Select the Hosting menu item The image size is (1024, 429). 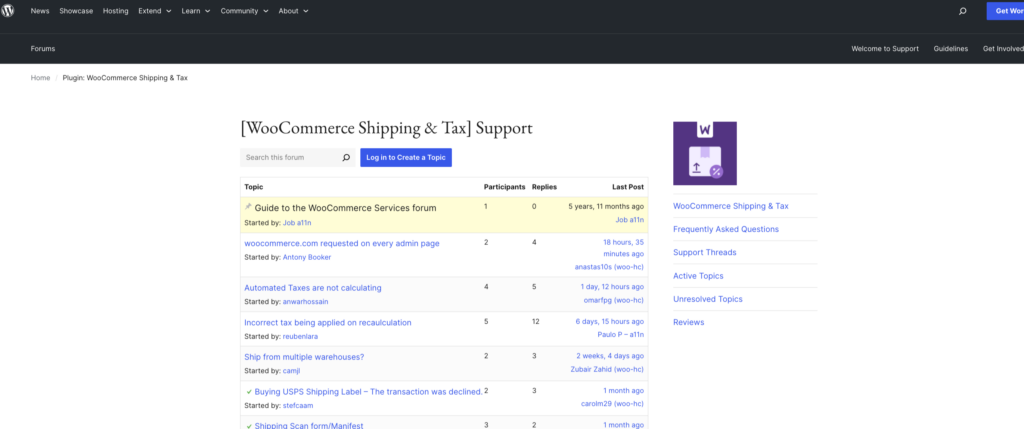click(115, 11)
